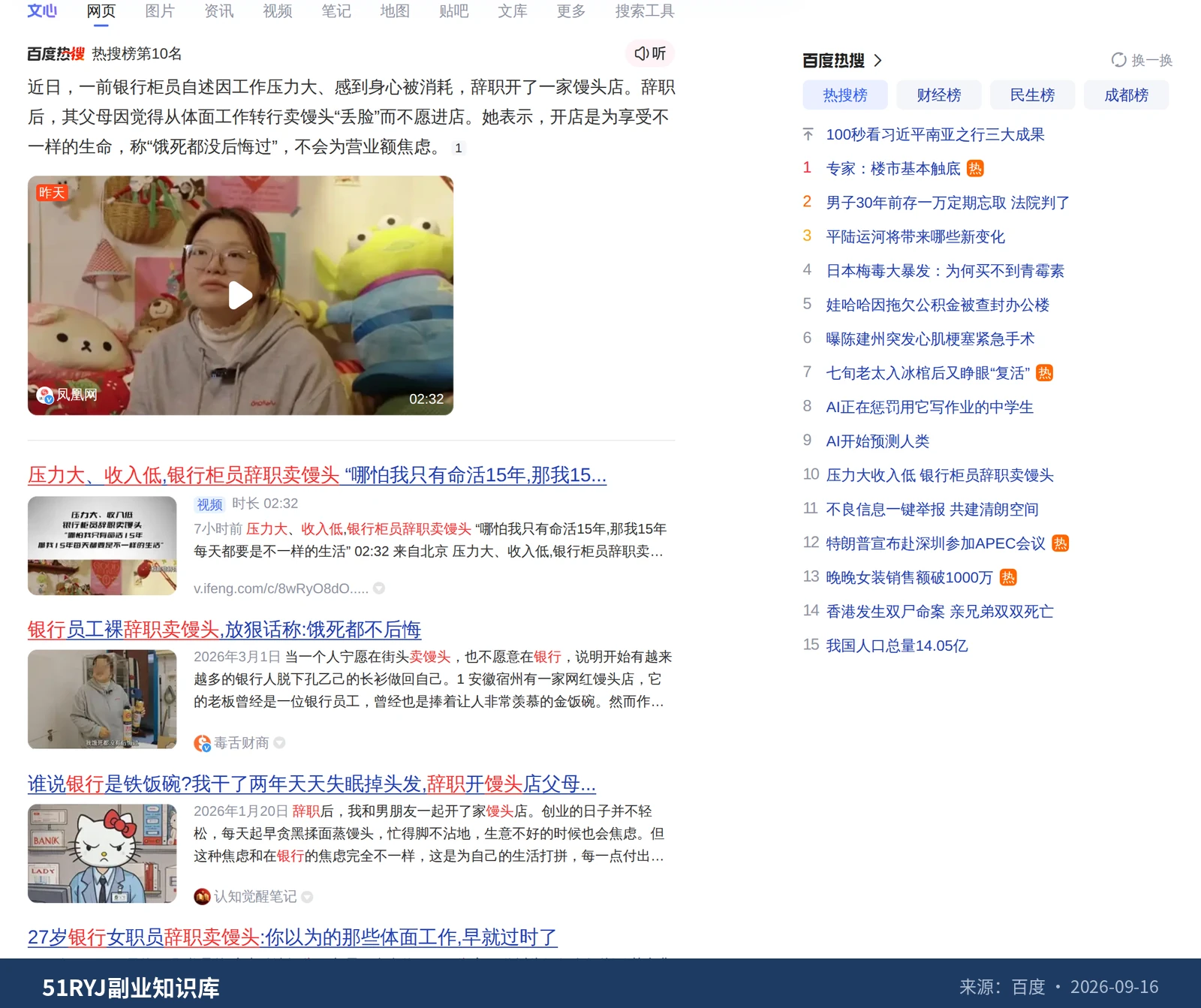Switch to the 笔记 tab
1201x1008 pixels.
coord(336,11)
